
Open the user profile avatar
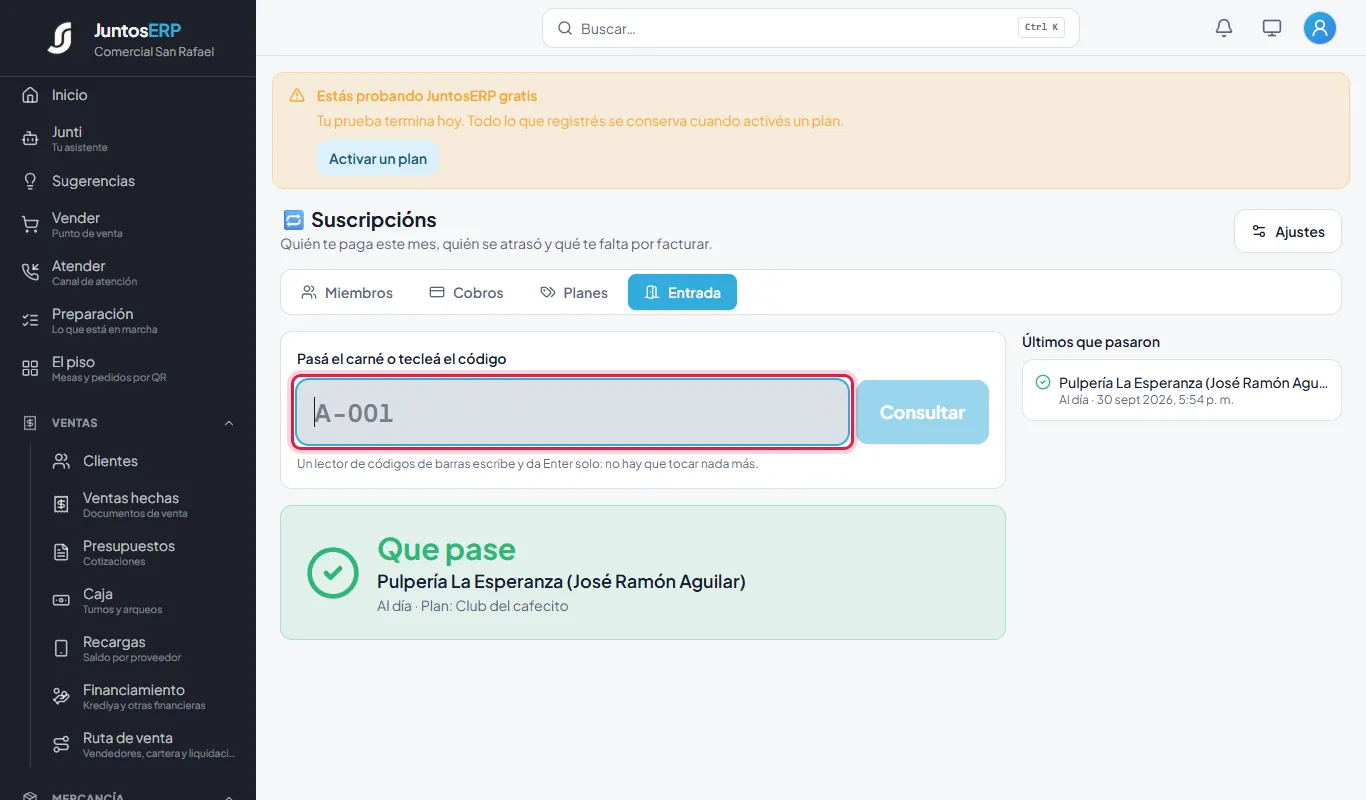point(1320,28)
